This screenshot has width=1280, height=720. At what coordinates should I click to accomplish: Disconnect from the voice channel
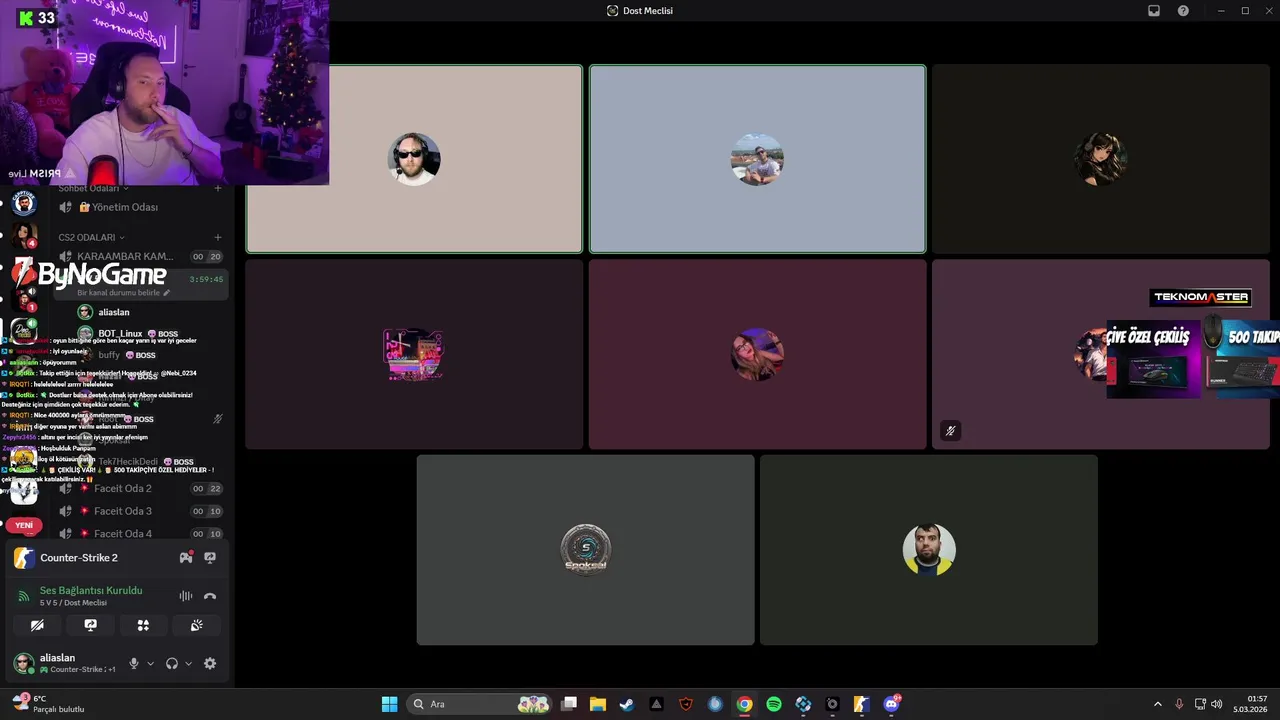click(x=210, y=596)
